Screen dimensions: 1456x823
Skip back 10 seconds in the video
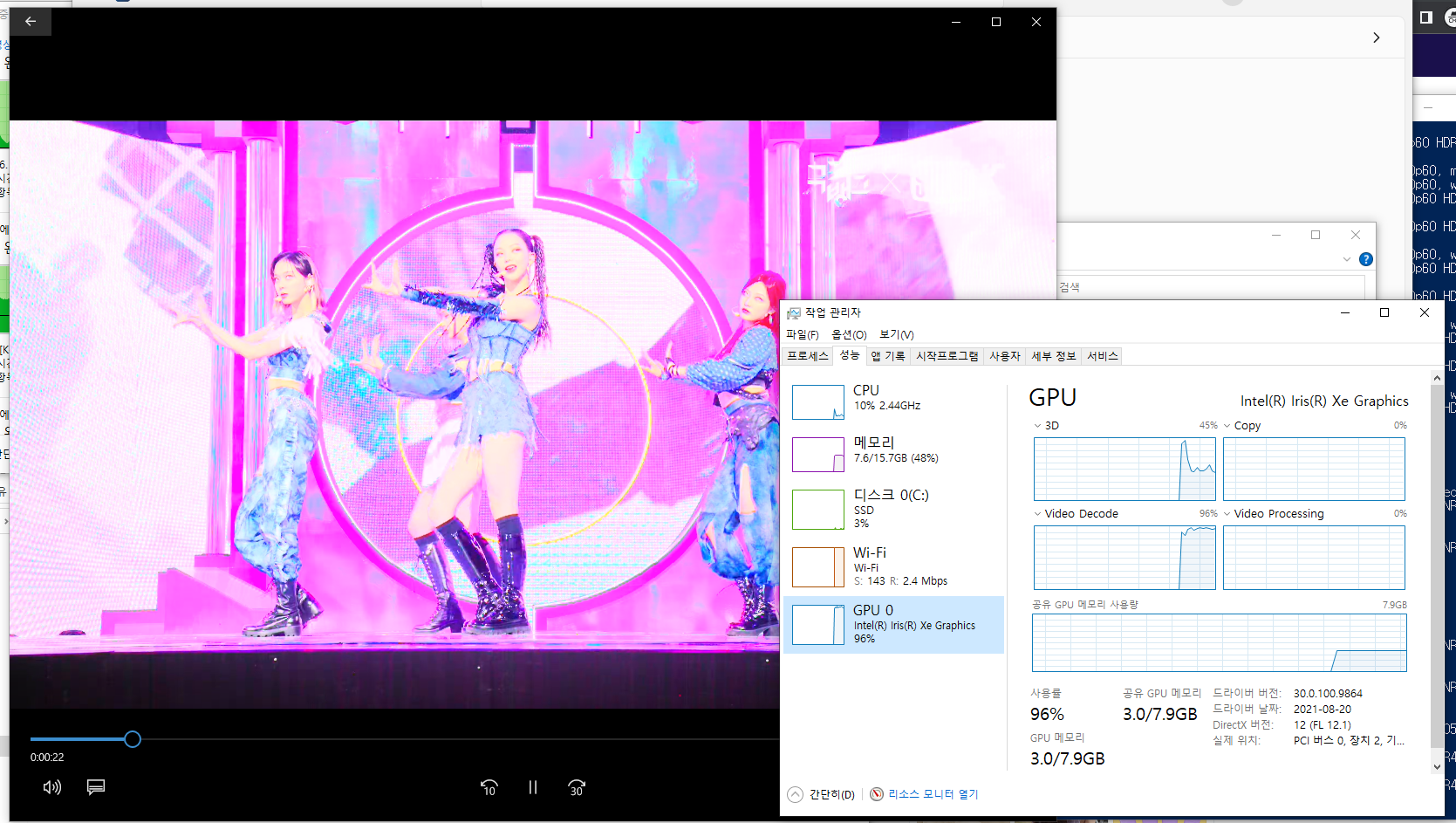(489, 787)
